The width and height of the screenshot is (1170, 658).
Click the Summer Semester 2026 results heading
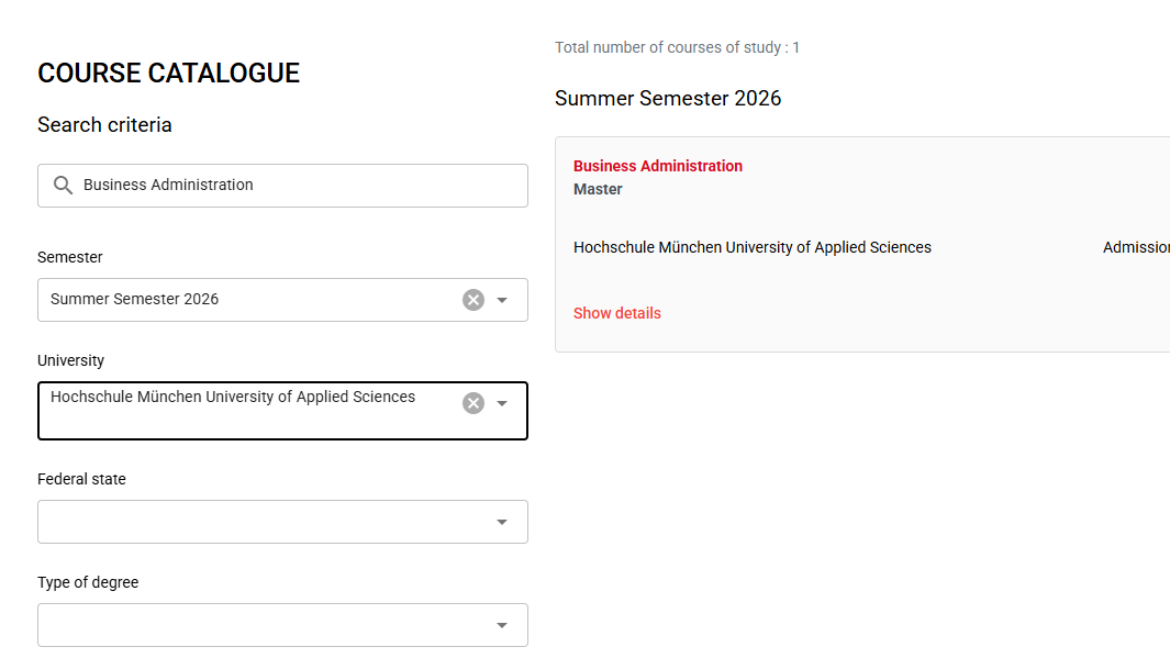pos(667,98)
